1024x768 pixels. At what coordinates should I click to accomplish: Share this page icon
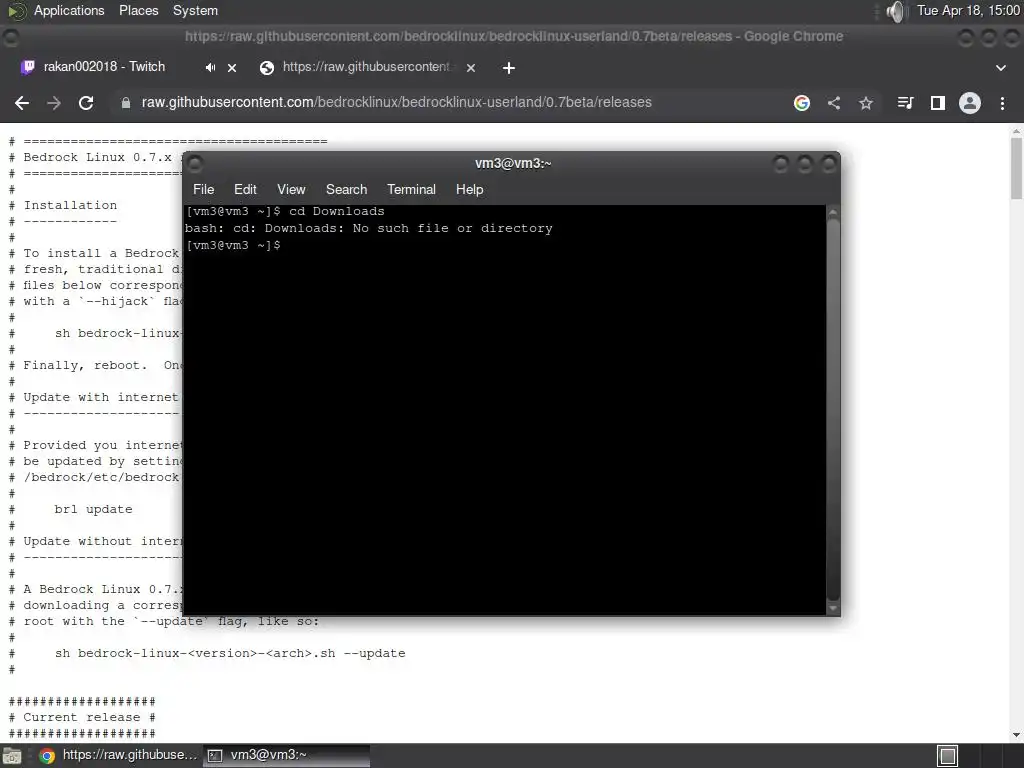[834, 103]
